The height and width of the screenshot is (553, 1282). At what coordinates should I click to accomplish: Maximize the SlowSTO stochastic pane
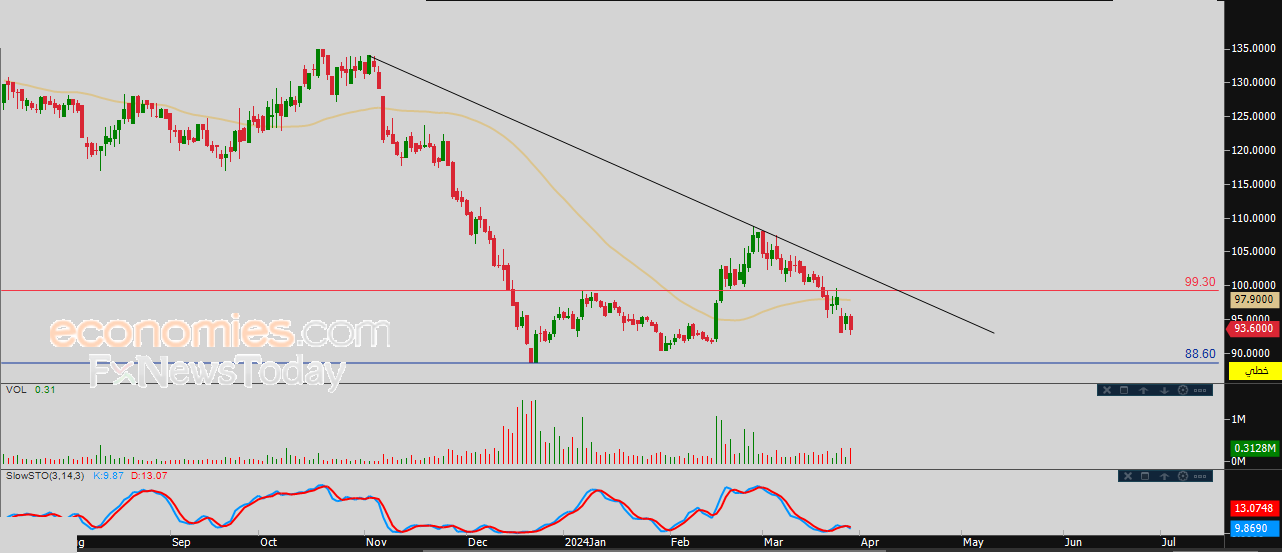pyautogui.click(x=1145, y=476)
